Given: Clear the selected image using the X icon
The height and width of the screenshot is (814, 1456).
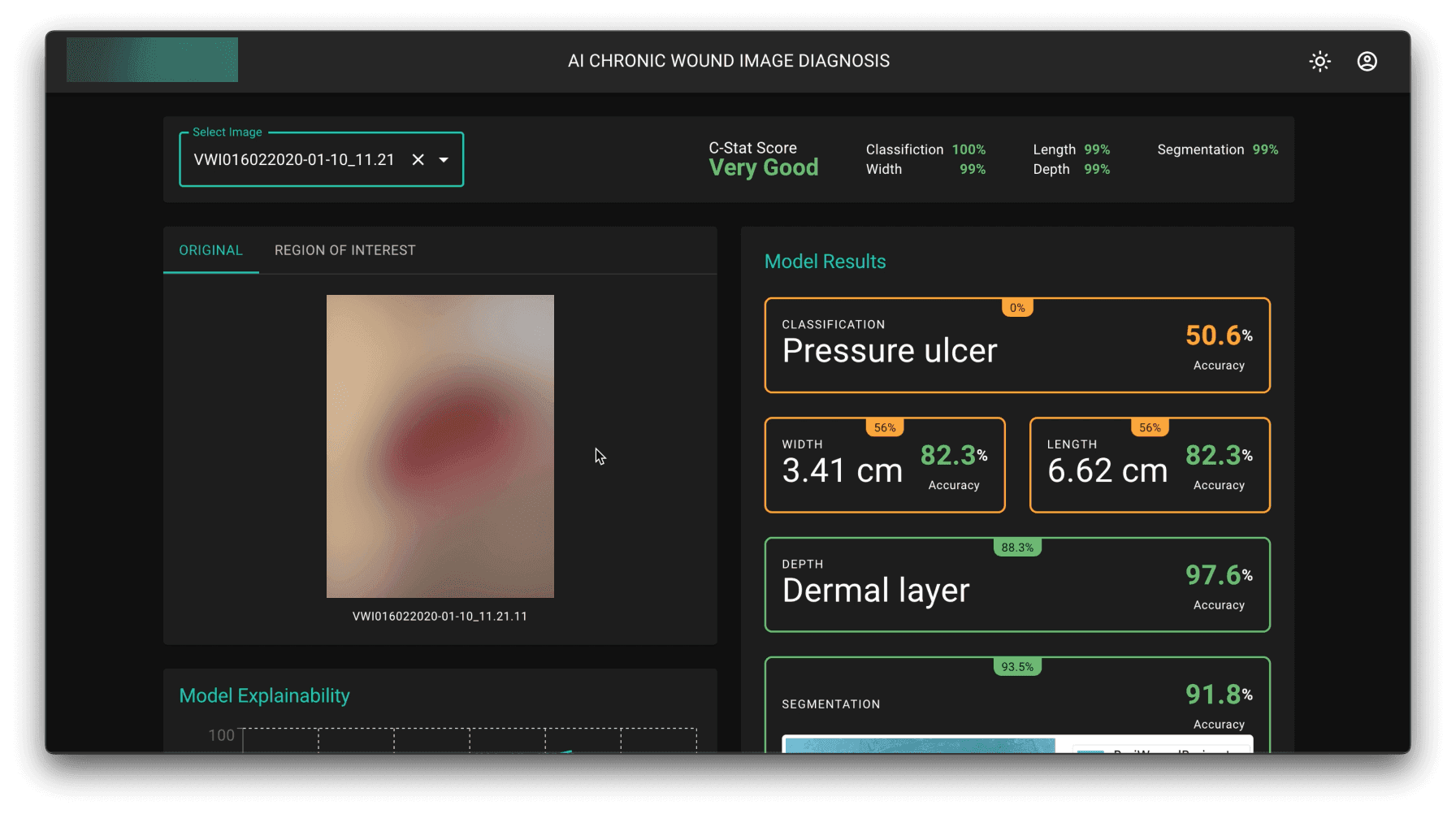Looking at the screenshot, I should [x=418, y=159].
